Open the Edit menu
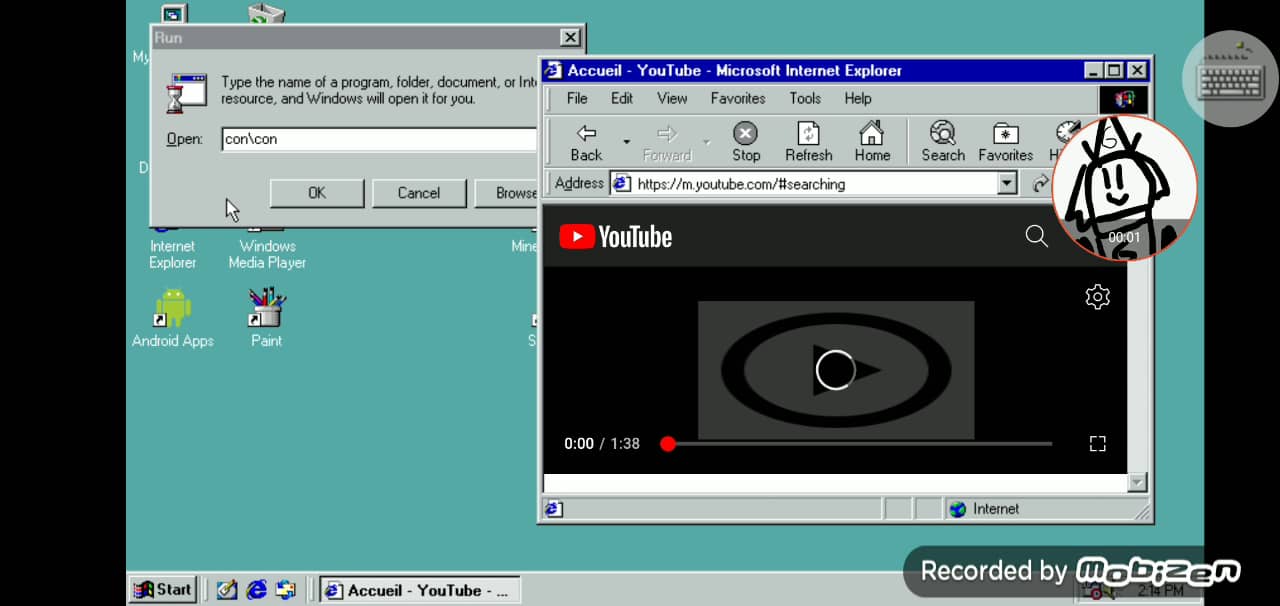The width and height of the screenshot is (1280, 606). click(622, 98)
